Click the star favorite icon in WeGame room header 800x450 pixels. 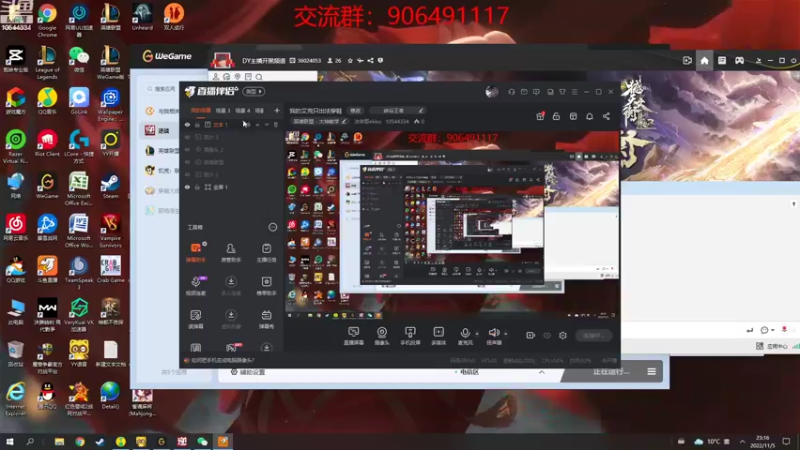click(x=350, y=61)
